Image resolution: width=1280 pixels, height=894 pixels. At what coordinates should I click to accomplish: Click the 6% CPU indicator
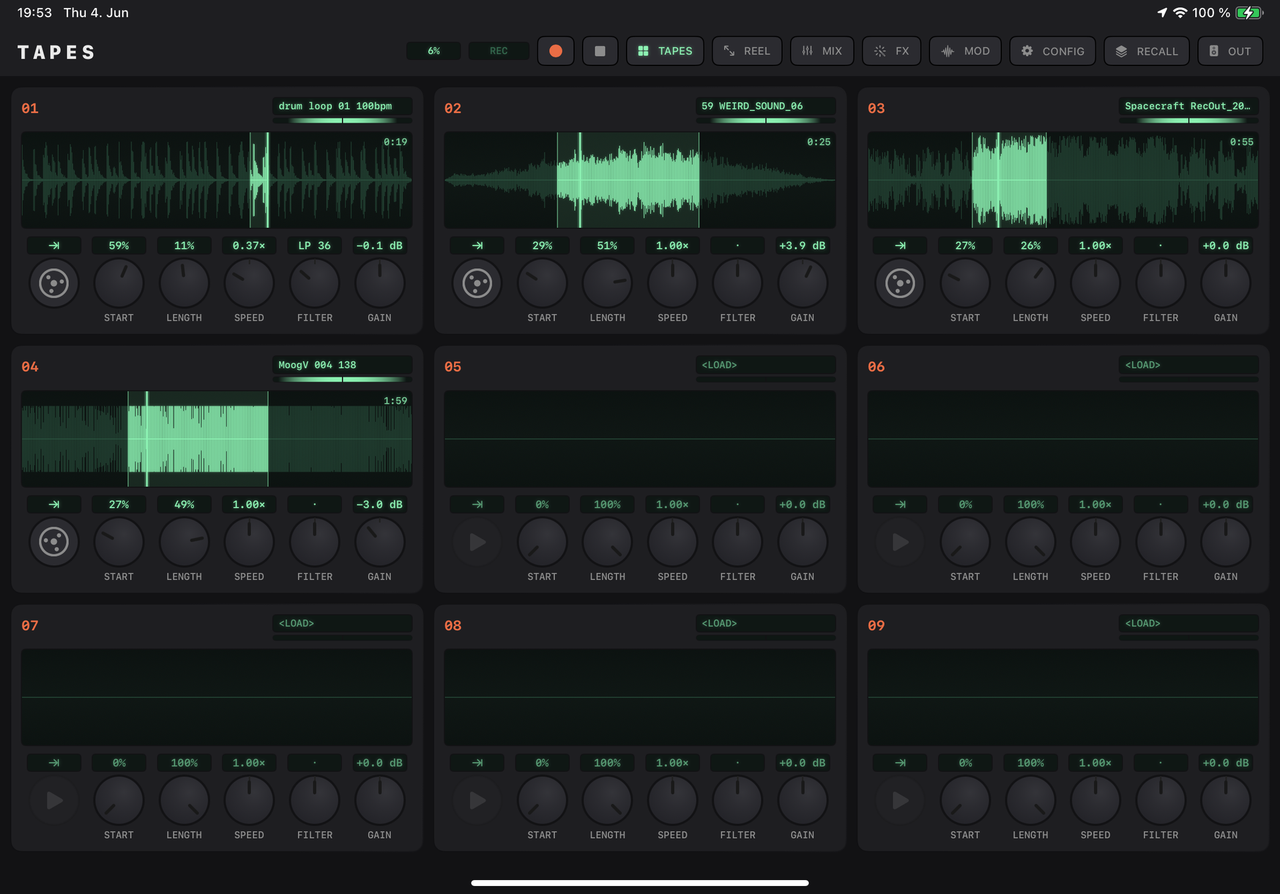434,51
